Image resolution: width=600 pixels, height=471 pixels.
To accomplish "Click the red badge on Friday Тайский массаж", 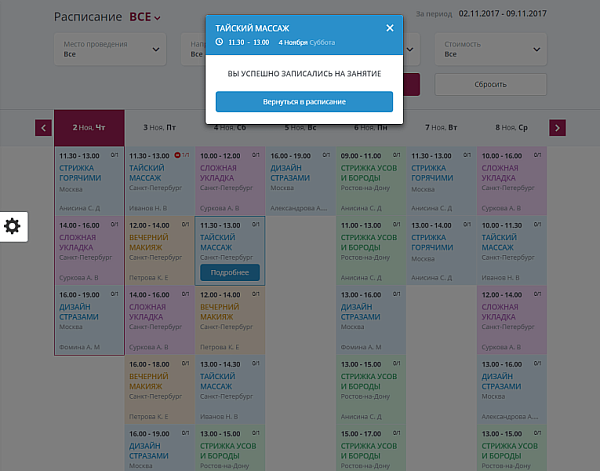I will [177, 156].
